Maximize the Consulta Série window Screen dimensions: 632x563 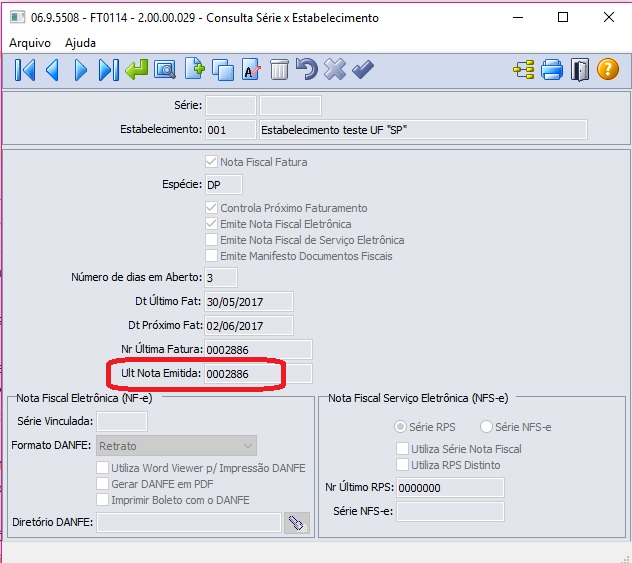(563, 17)
